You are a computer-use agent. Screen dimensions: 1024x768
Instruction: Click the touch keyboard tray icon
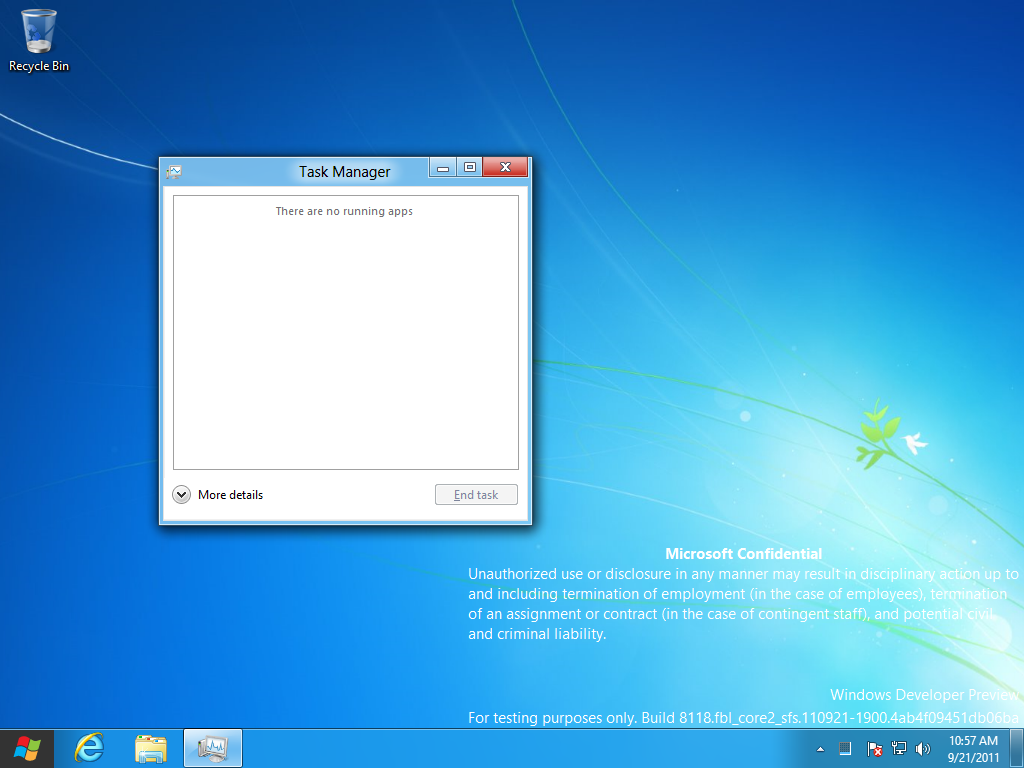tap(845, 748)
